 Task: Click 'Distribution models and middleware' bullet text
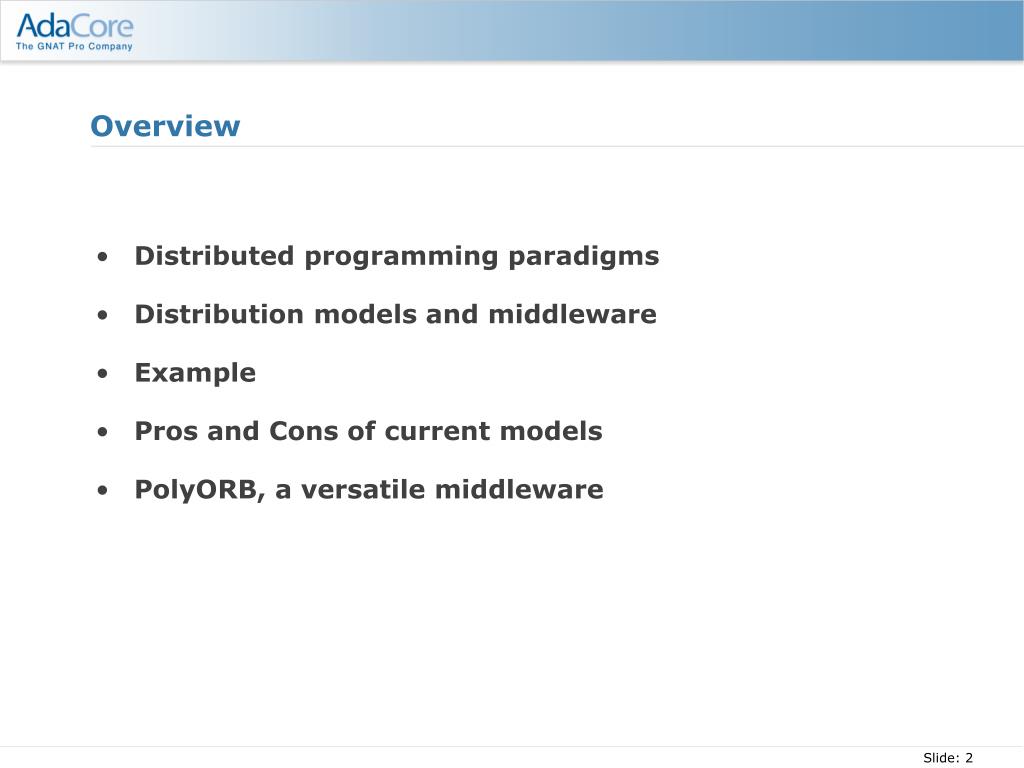pos(395,314)
